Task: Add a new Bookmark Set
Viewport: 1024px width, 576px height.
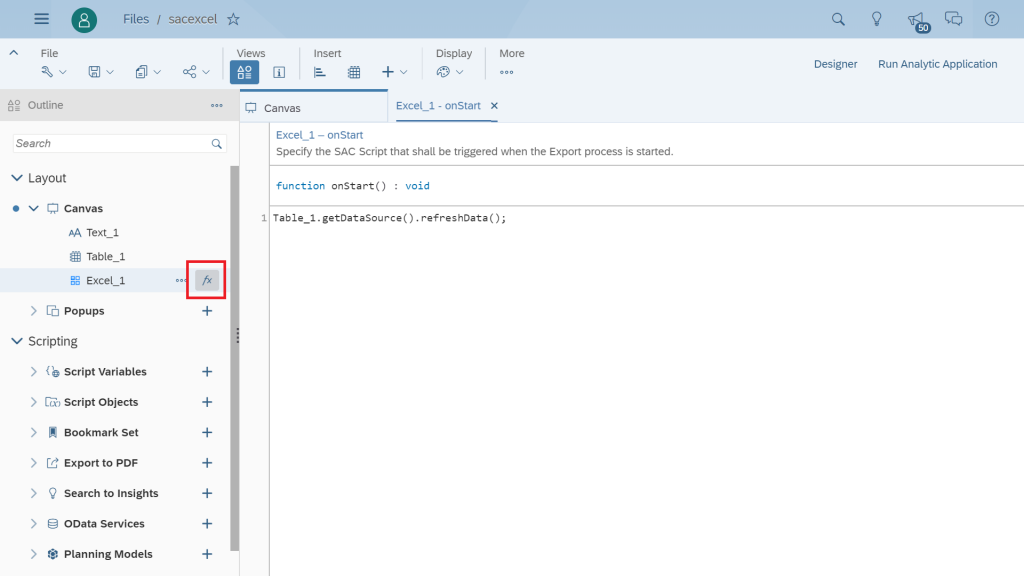Action: (x=207, y=432)
